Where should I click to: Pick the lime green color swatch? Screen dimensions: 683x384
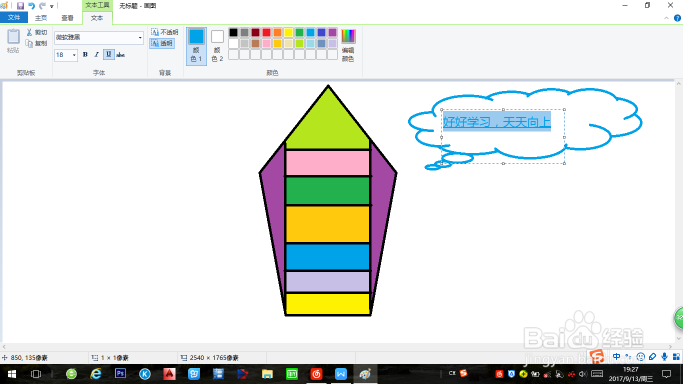pyautogui.click(x=299, y=44)
